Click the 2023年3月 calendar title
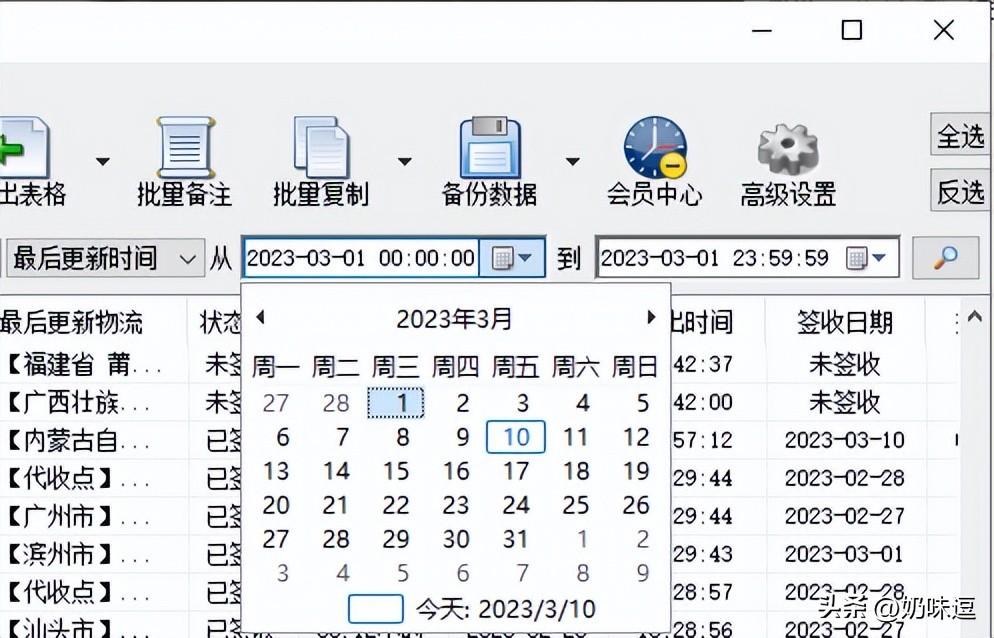Image resolution: width=994 pixels, height=638 pixels. tap(454, 319)
